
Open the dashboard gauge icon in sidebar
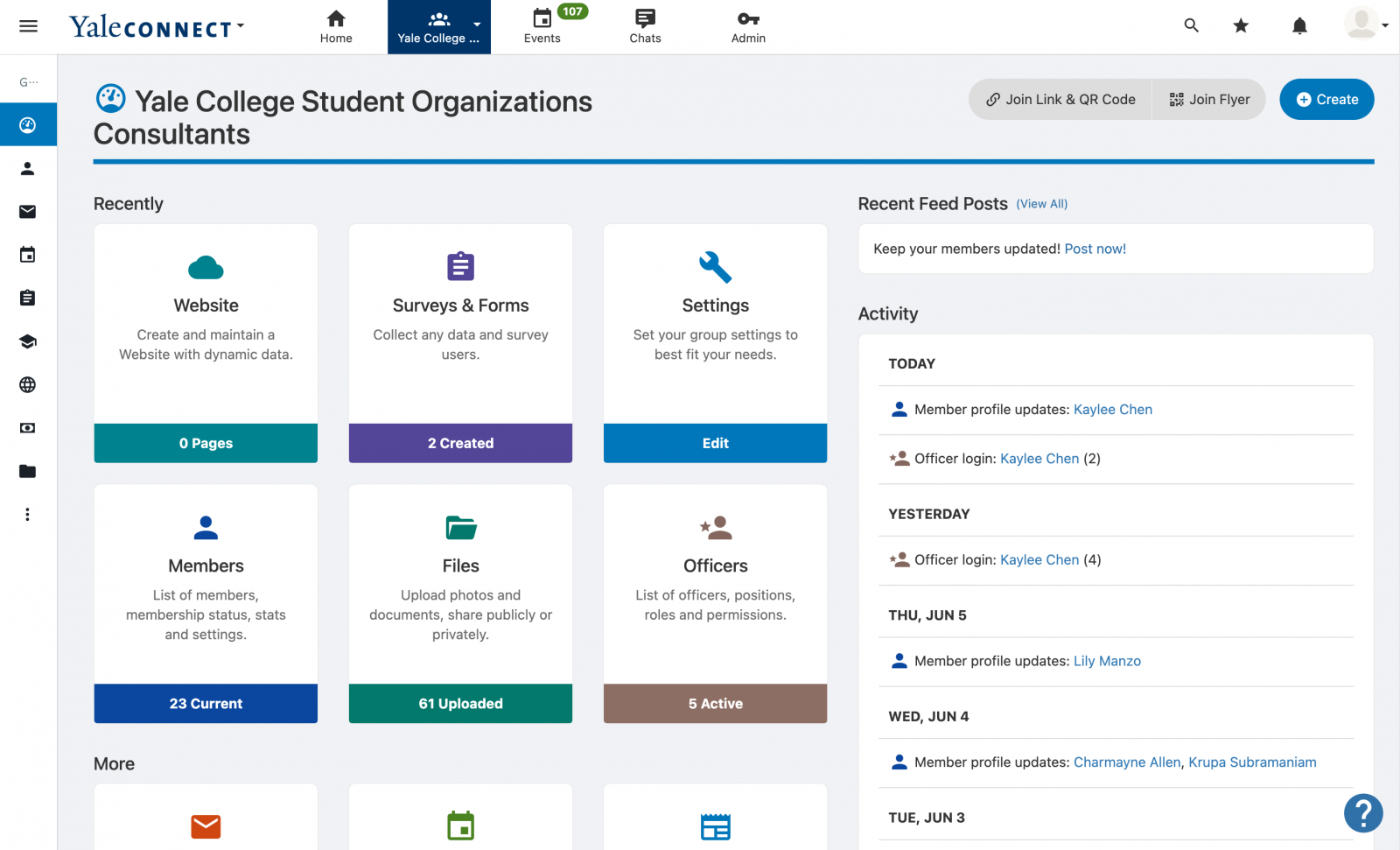pos(28,124)
